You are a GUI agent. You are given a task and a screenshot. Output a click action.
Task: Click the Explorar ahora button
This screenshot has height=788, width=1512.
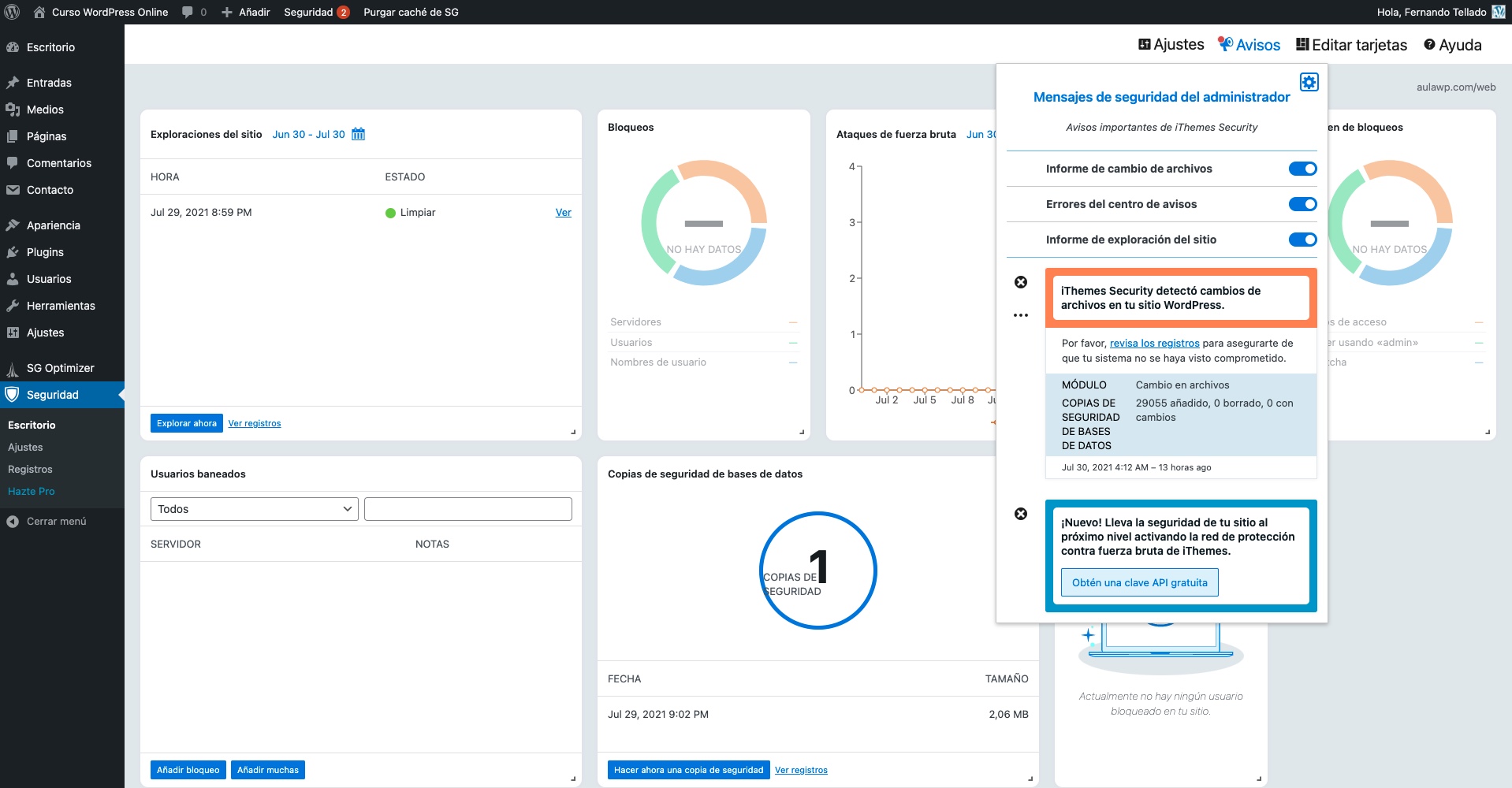pyautogui.click(x=187, y=423)
